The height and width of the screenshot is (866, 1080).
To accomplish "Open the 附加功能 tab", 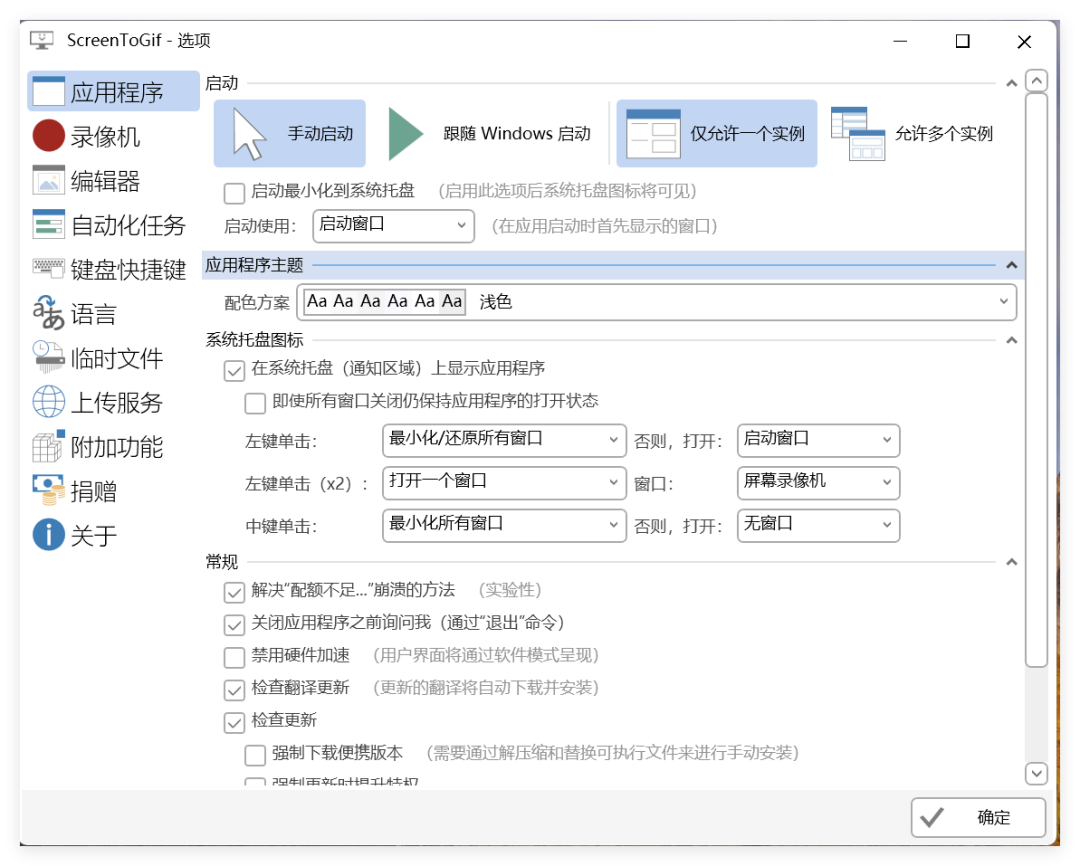I will coord(114,446).
